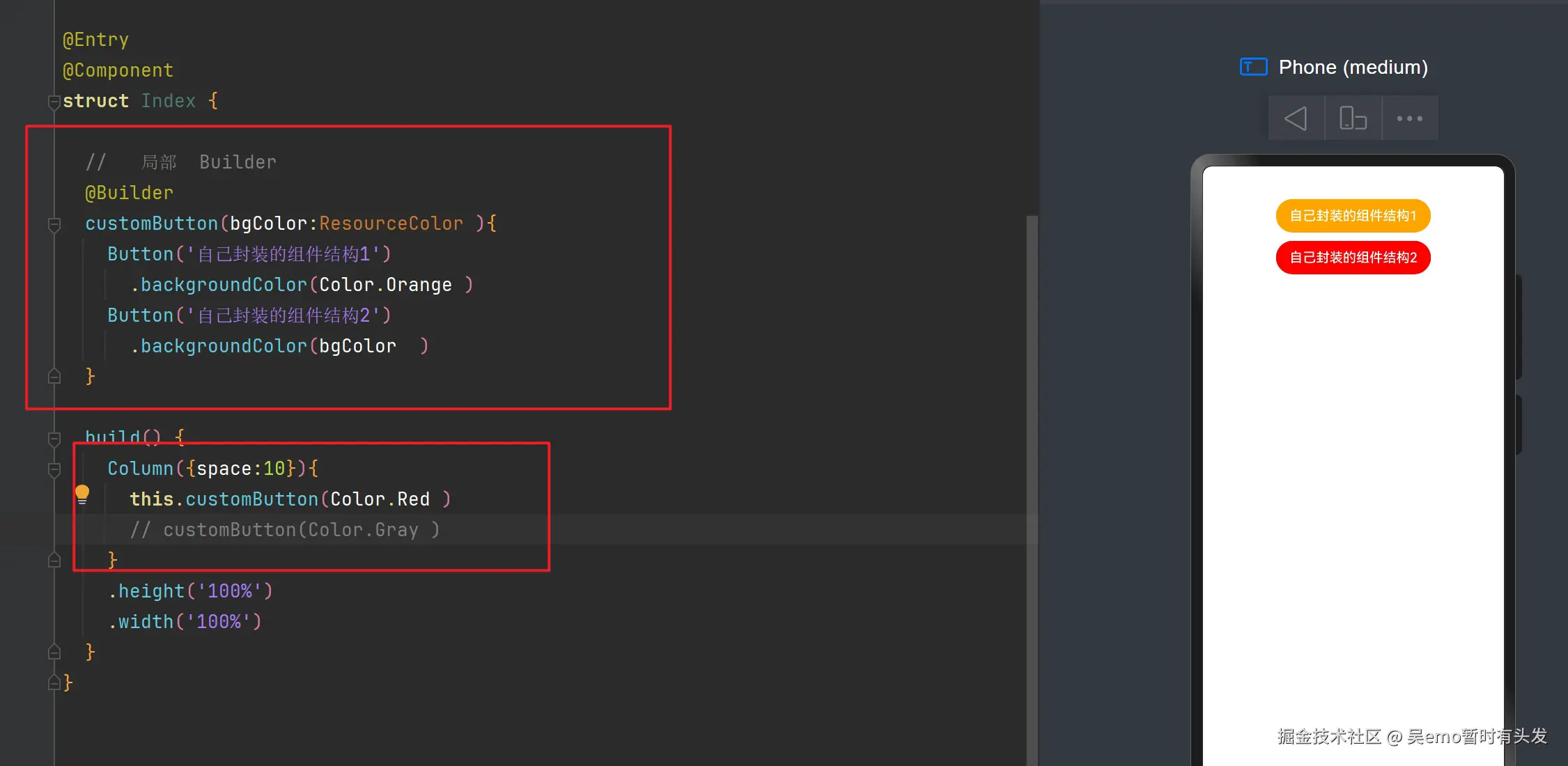Screen dimensions: 1568x766
Task: Click the red 自己封装的组件结构2 preview button
Action: pos(1353,258)
